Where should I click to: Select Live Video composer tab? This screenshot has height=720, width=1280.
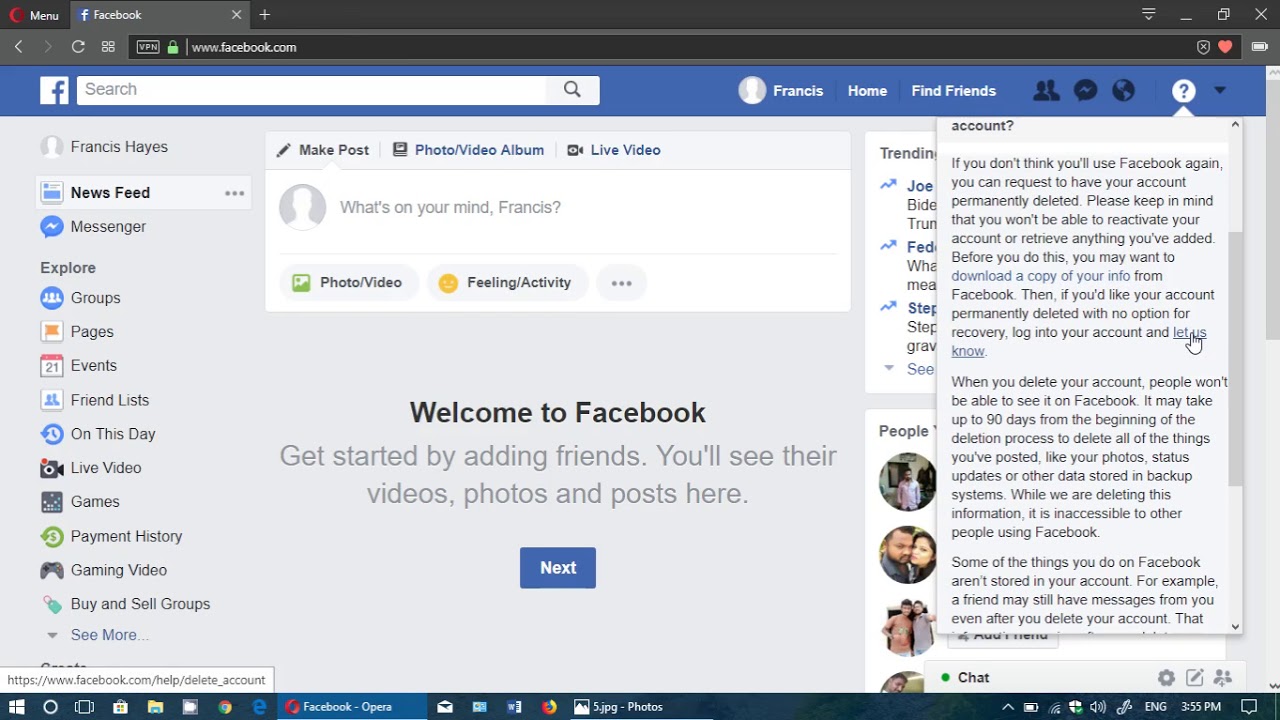tap(613, 150)
